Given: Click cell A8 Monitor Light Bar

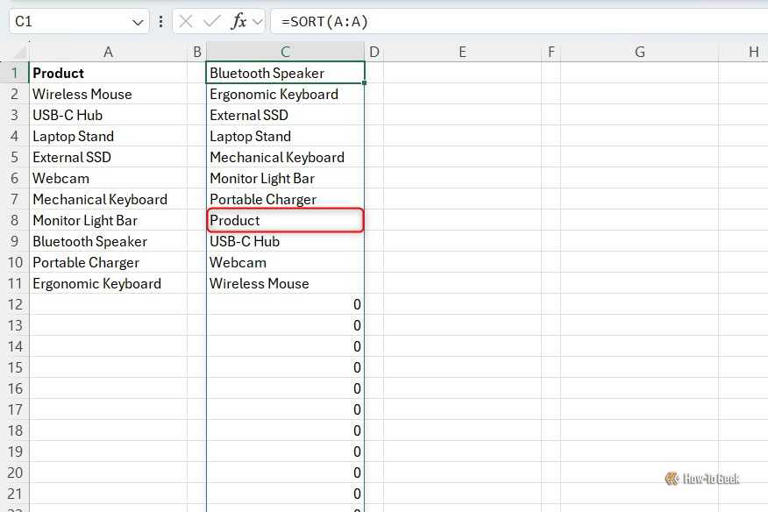Looking at the screenshot, I should [108, 220].
